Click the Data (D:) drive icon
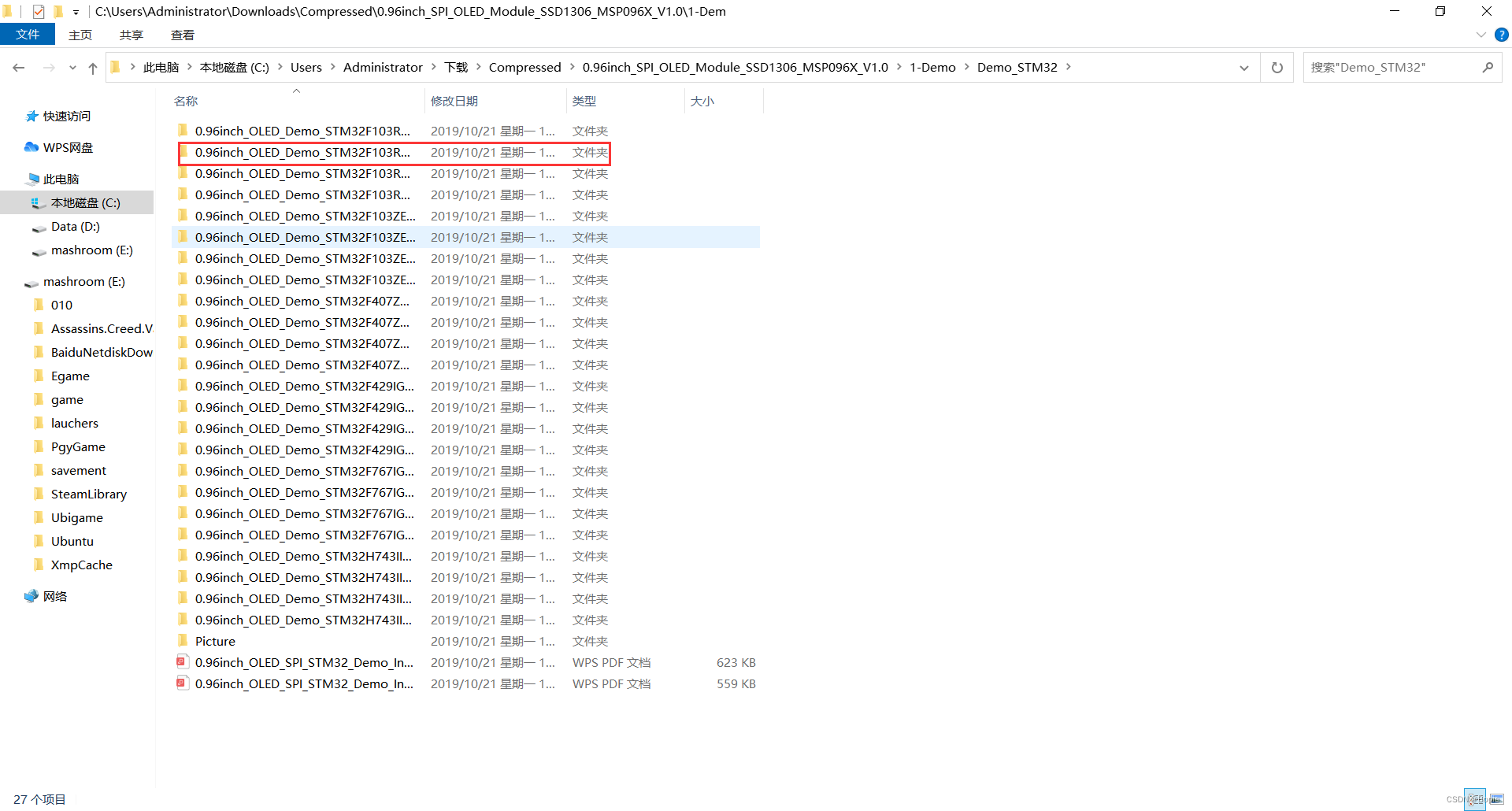1512x811 pixels. click(39, 227)
